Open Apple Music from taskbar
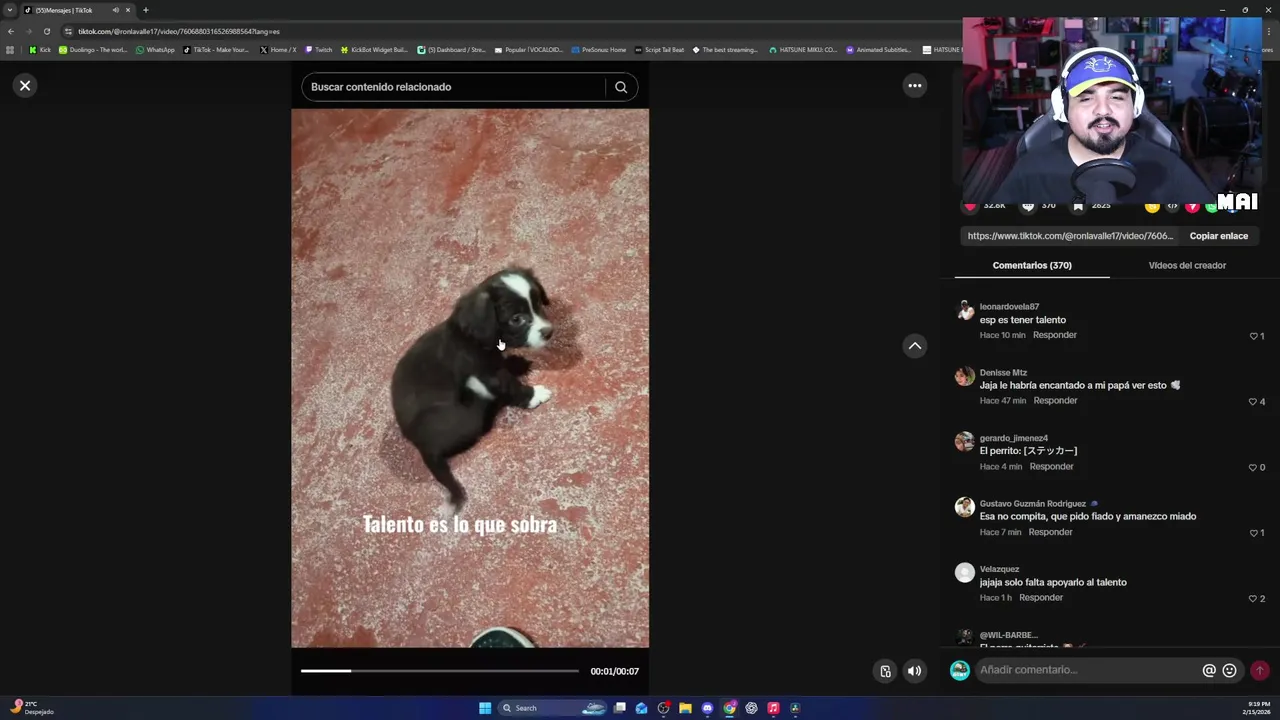1280x720 pixels. pyautogui.click(x=773, y=708)
